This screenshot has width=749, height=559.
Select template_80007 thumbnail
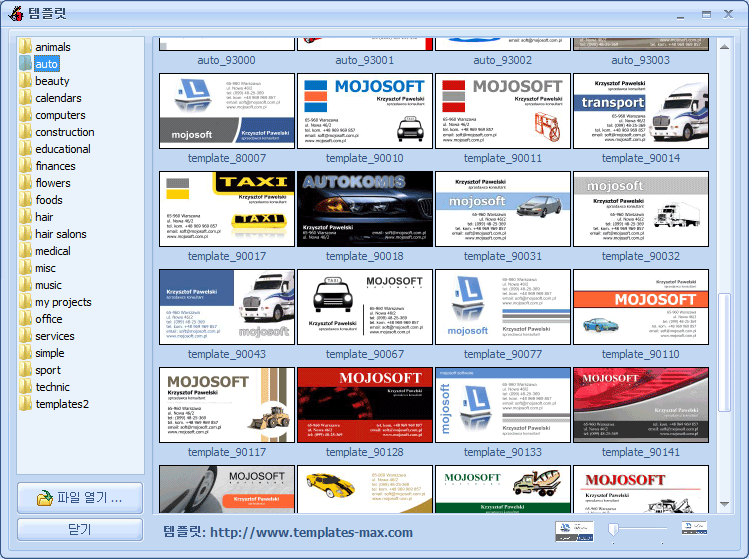pos(227,111)
